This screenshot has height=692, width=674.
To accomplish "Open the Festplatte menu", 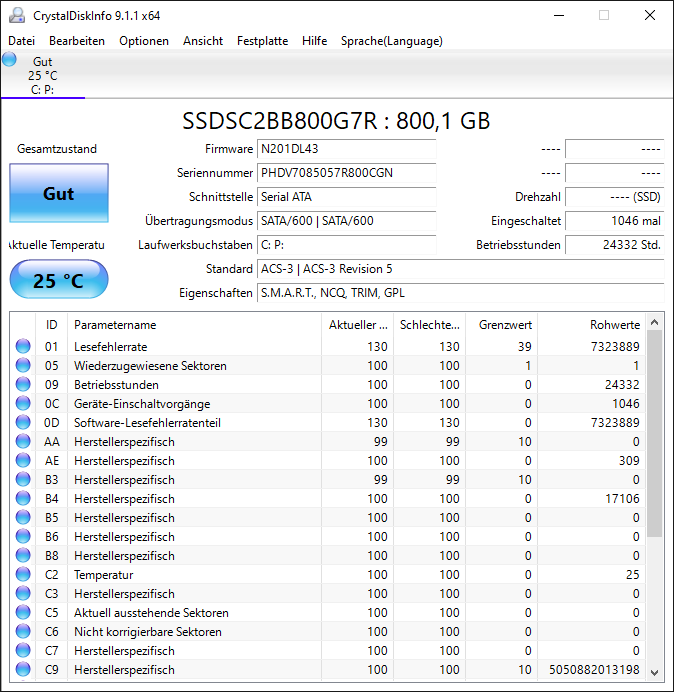I will pyautogui.click(x=262, y=41).
